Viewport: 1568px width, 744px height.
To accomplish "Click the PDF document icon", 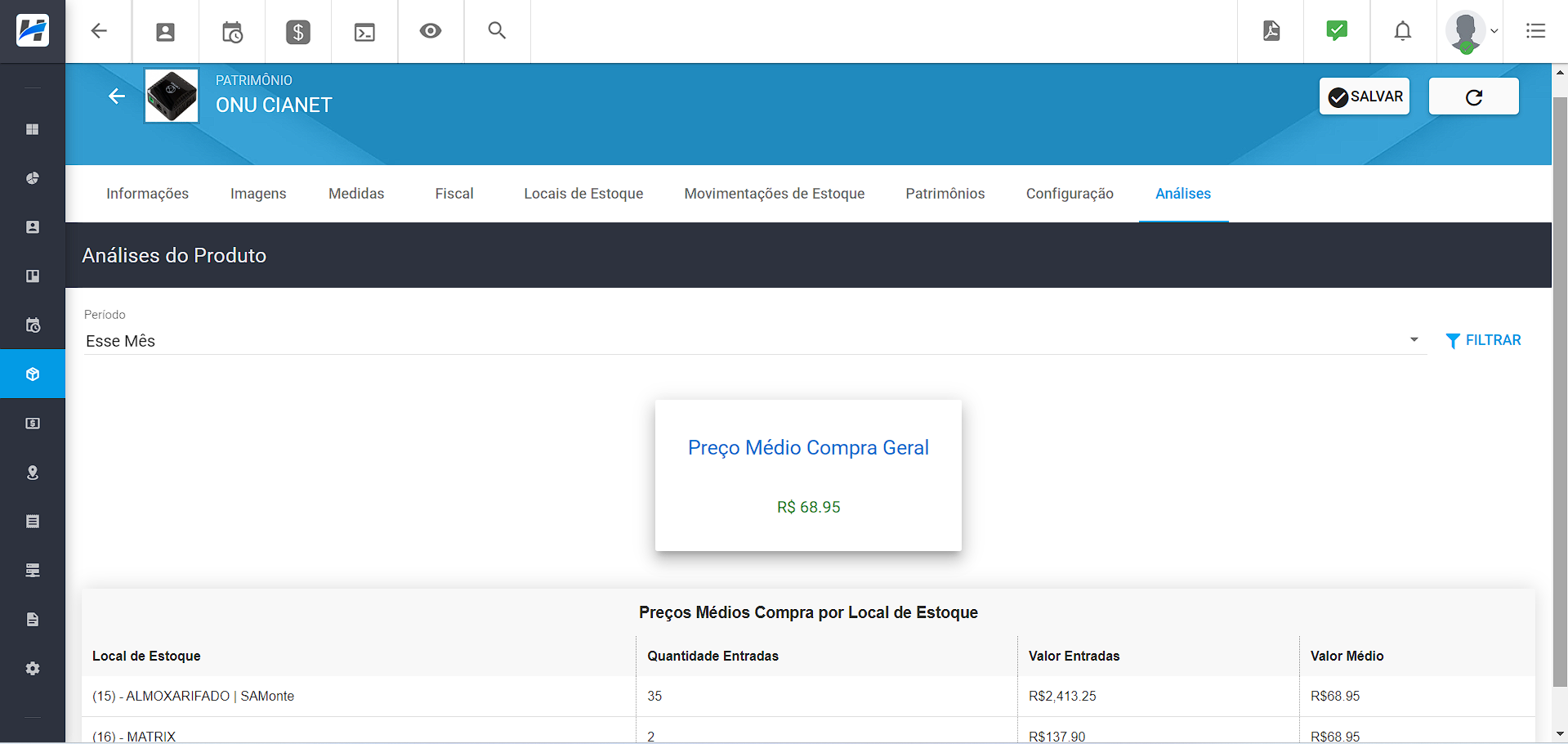I will (1271, 31).
